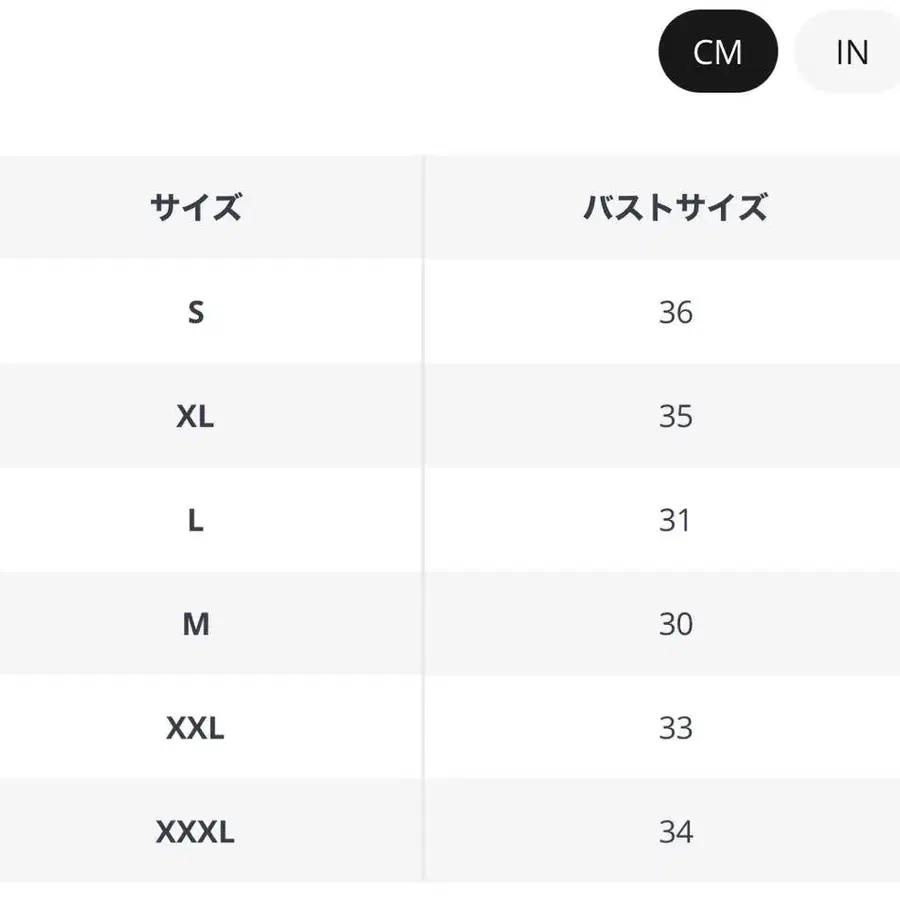The image size is (900, 900).
Task: Click the サイズ column header
Action: (x=197, y=207)
